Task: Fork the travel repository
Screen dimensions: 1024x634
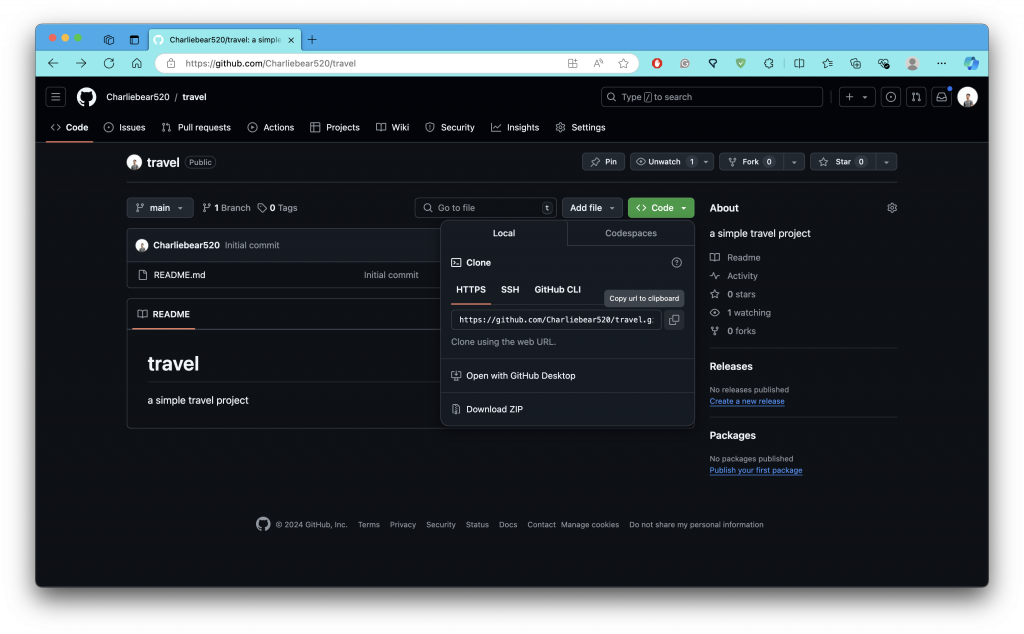Action: click(x=752, y=162)
